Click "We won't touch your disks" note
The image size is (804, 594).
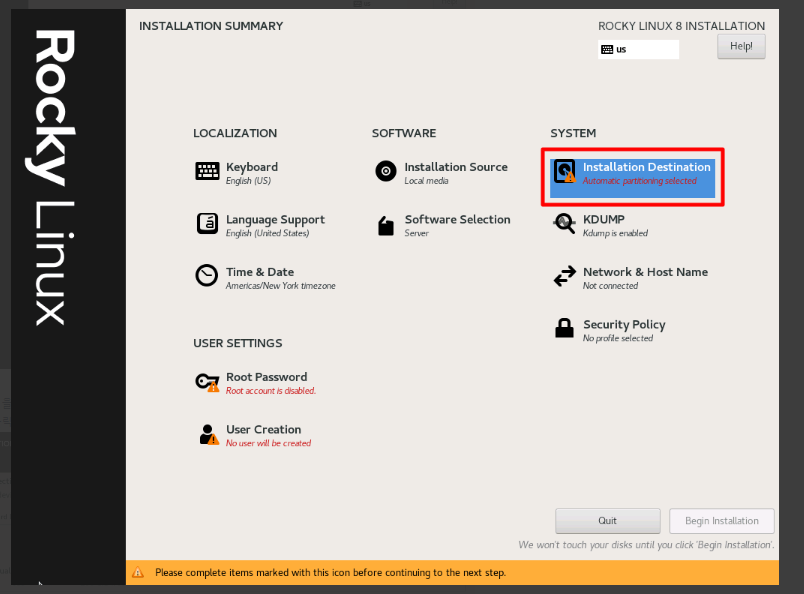pos(646,545)
